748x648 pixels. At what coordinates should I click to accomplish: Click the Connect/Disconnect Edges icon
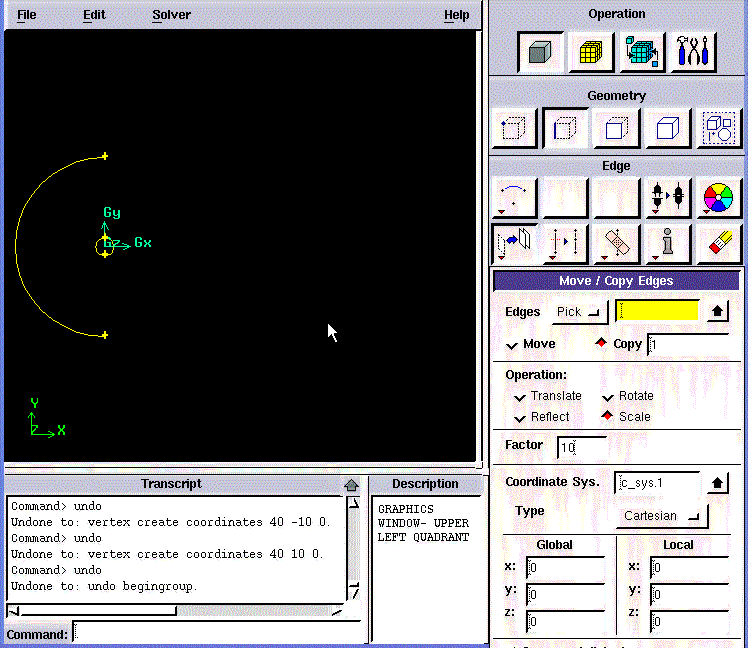[667, 198]
